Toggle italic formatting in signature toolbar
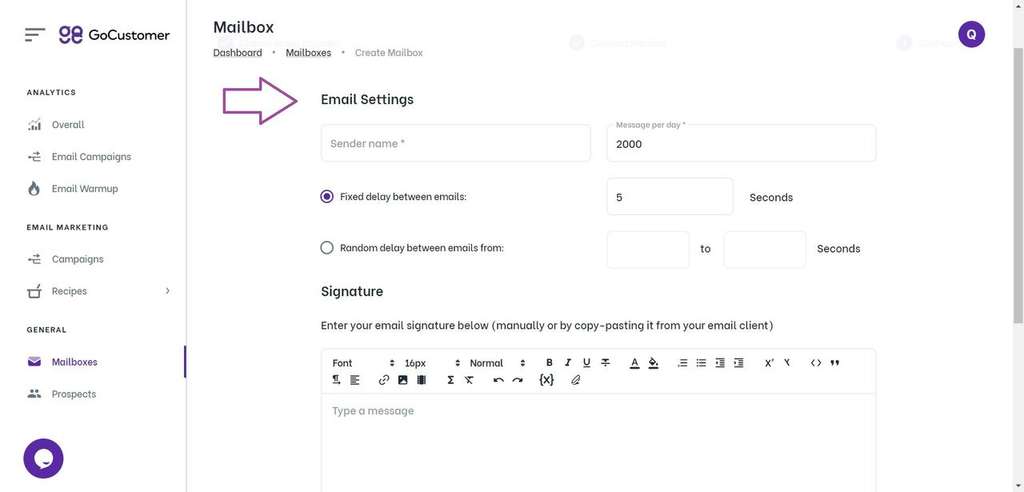1024x492 pixels. [x=568, y=363]
